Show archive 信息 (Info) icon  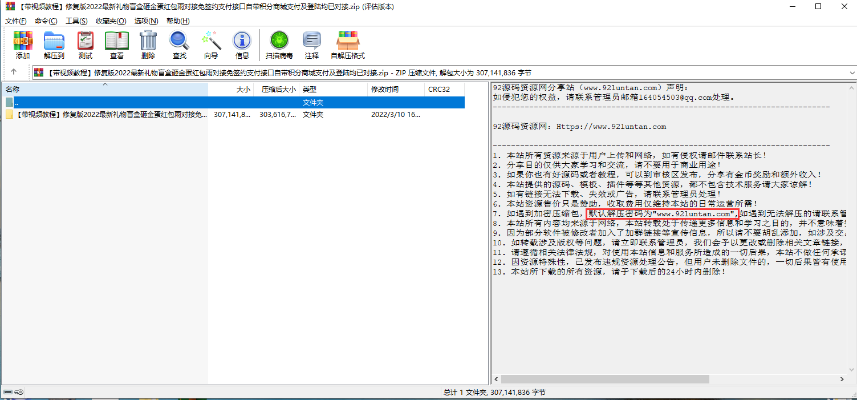[241, 45]
